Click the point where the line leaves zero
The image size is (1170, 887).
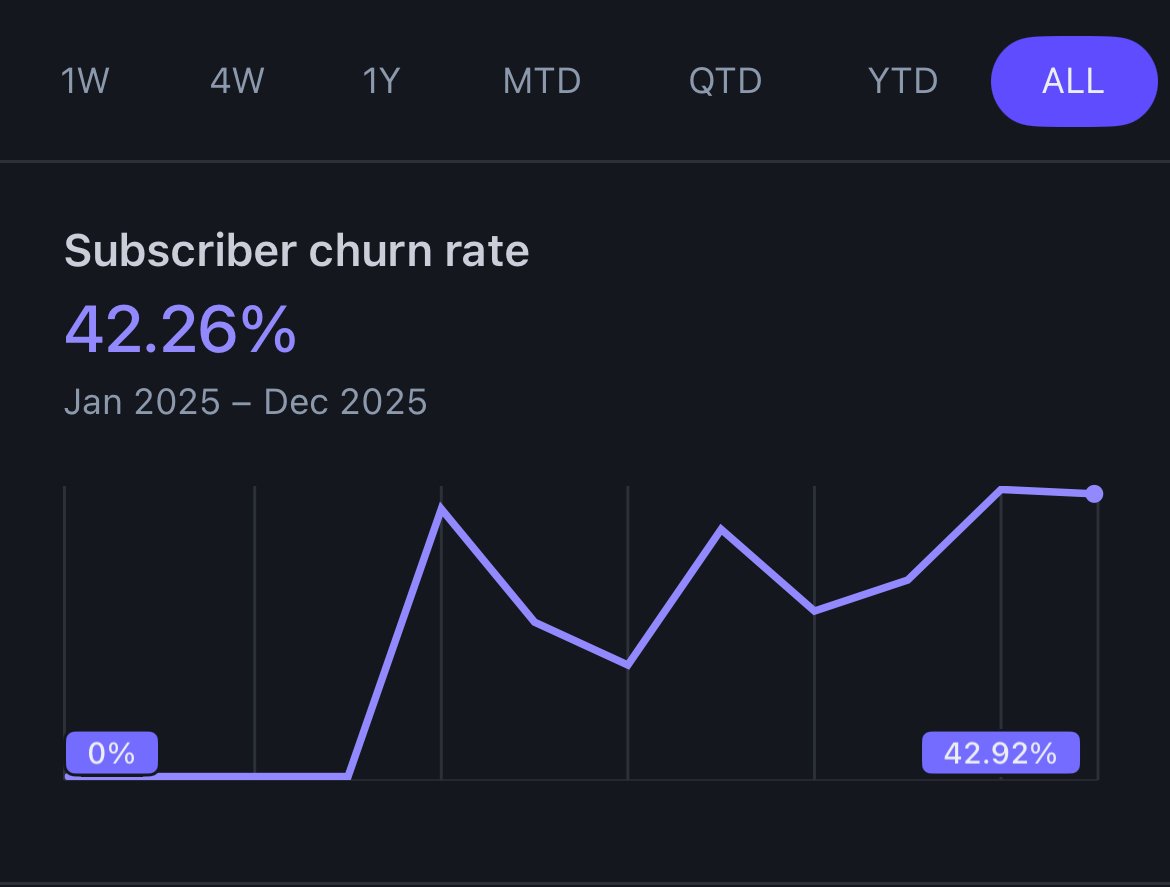point(348,776)
